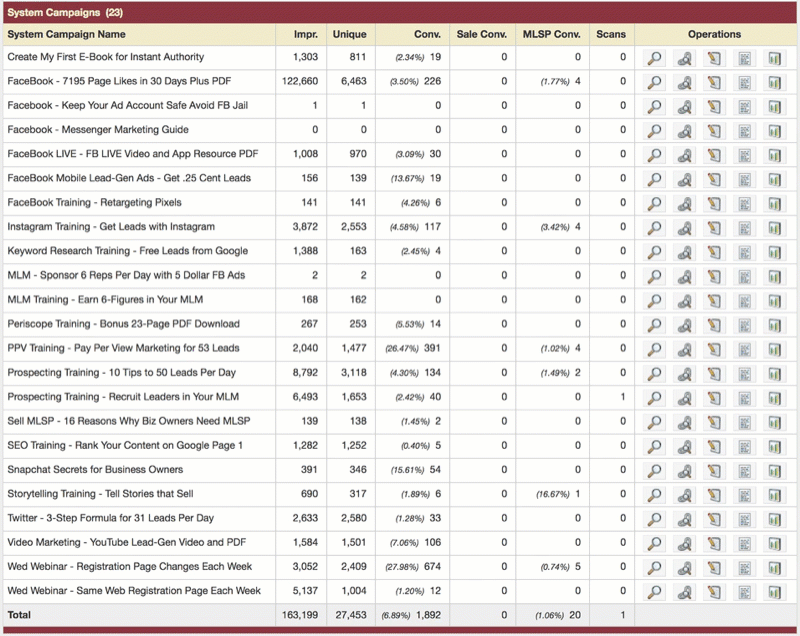View bar chart for SEO Training row
Screen dimensions: 800x636
click(x=774, y=447)
